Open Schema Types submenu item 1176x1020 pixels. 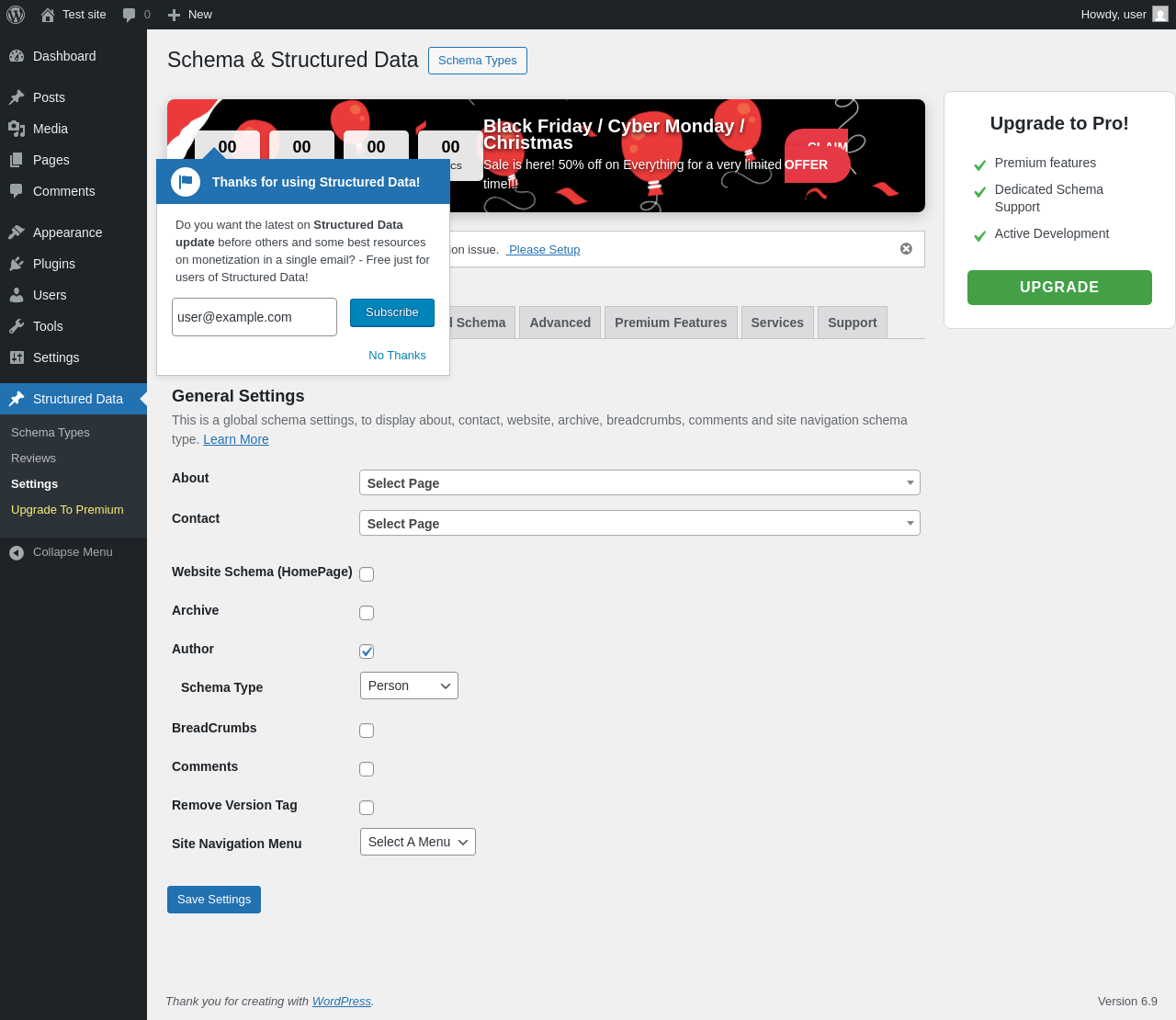(51, 433)
